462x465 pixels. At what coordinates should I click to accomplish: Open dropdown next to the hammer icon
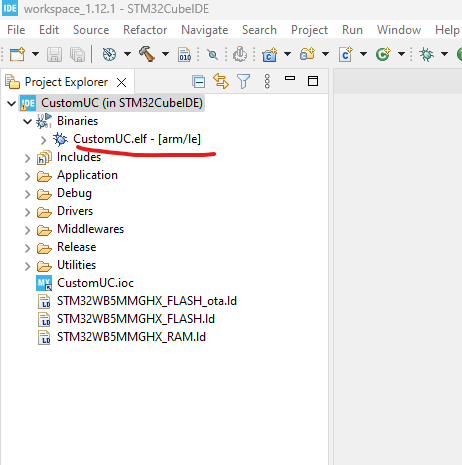[x=165, y=54]
